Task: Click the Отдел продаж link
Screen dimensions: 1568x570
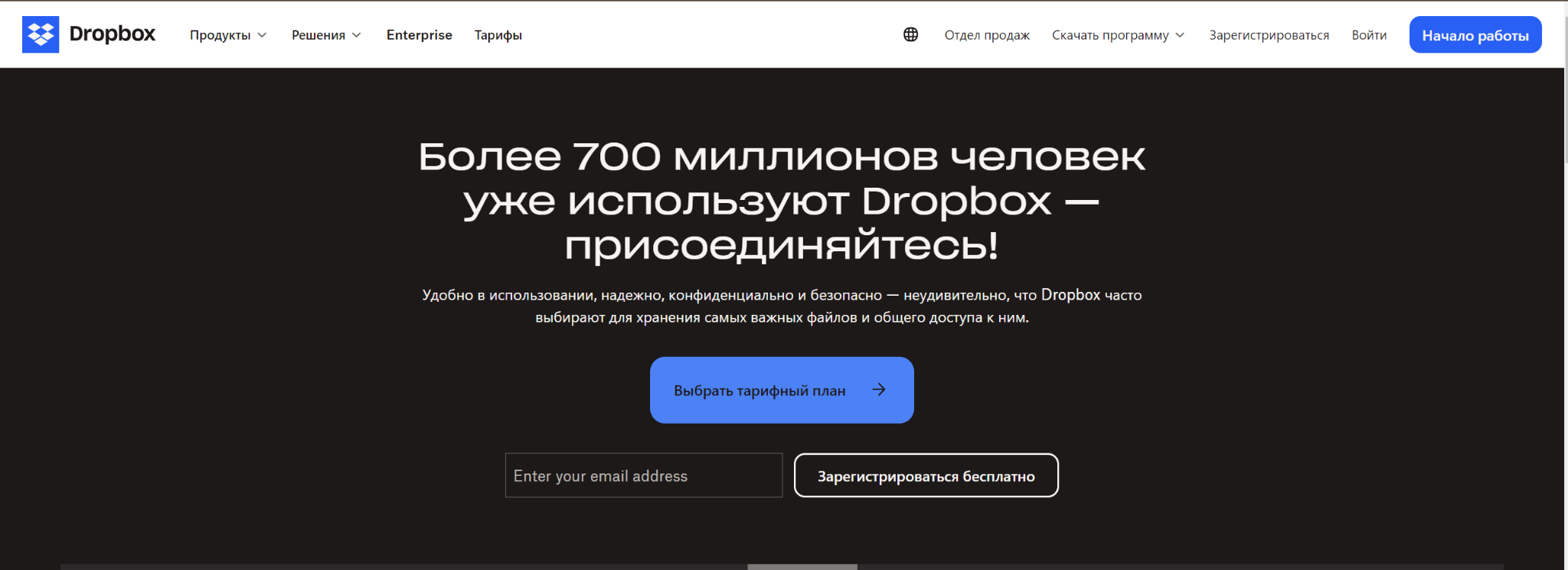Action: pos(987,35)
